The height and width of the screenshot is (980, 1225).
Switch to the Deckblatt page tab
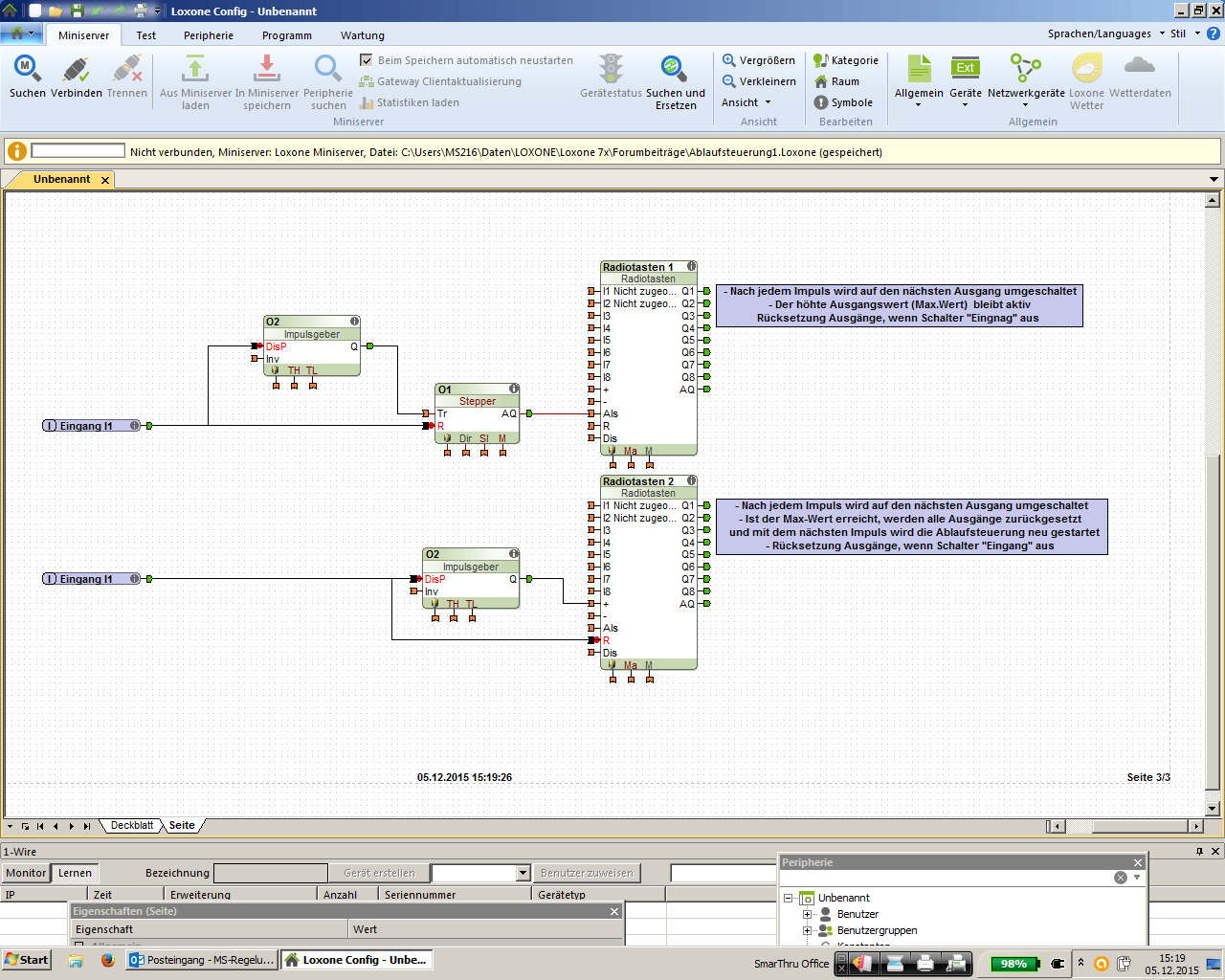click(132, 825)
